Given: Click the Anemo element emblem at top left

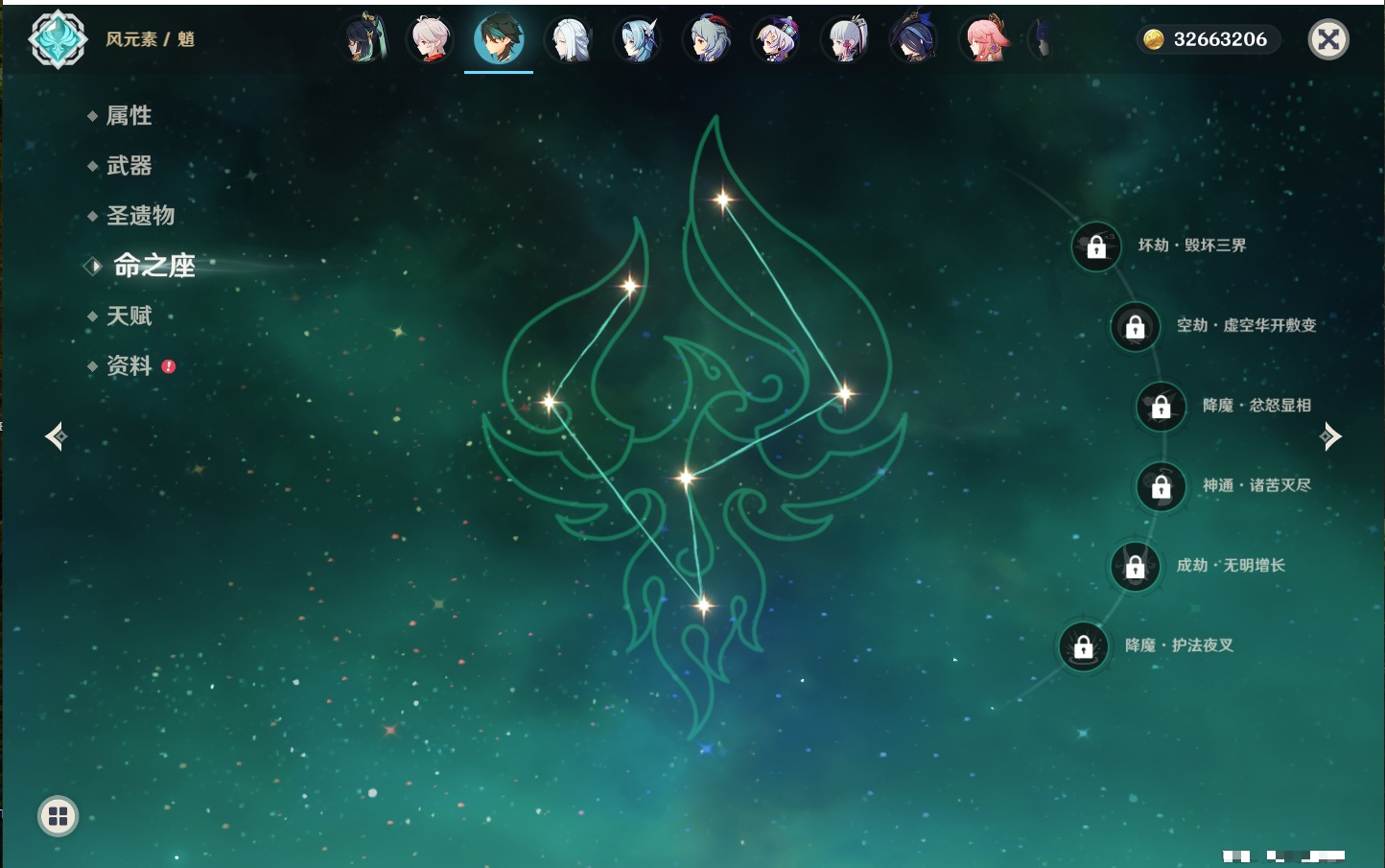Looking at the screenshot, I should pyautogui.click(x=58, y=39).
